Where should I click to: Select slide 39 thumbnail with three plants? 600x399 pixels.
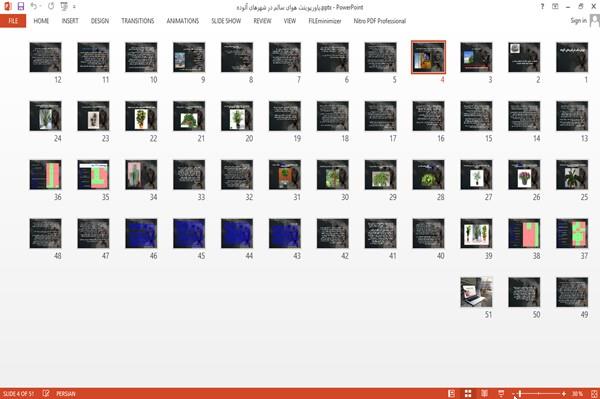[476, 233]
